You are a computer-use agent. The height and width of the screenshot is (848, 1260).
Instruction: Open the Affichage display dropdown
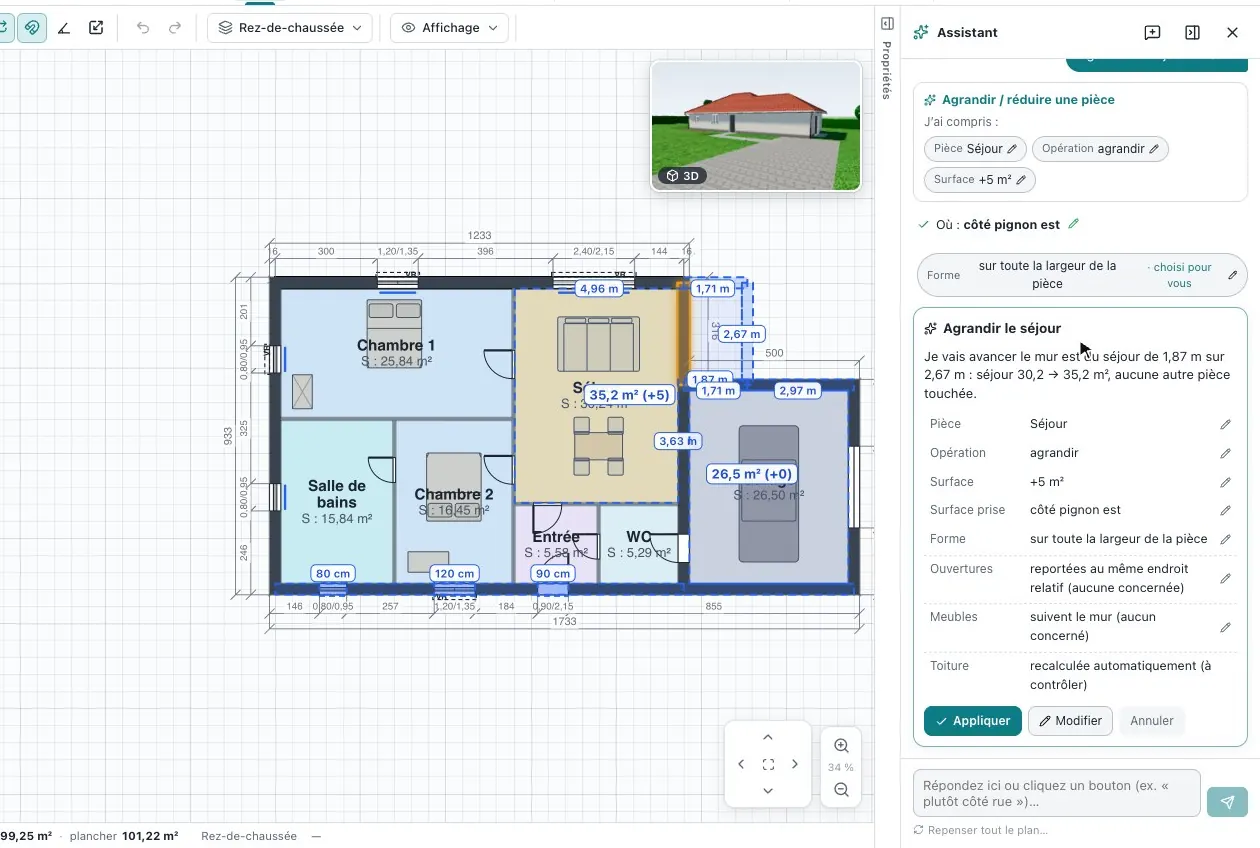point(449,28)
